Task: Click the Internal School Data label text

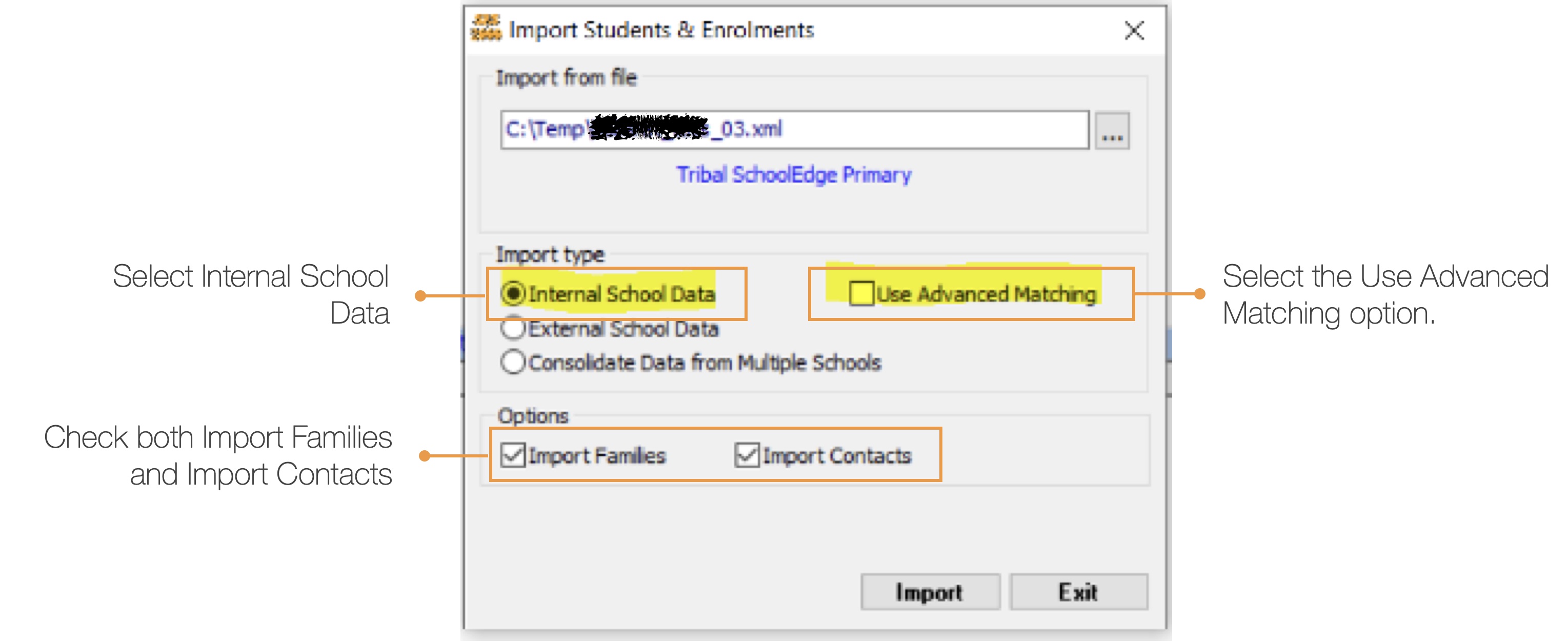Action: coord(621,294)
